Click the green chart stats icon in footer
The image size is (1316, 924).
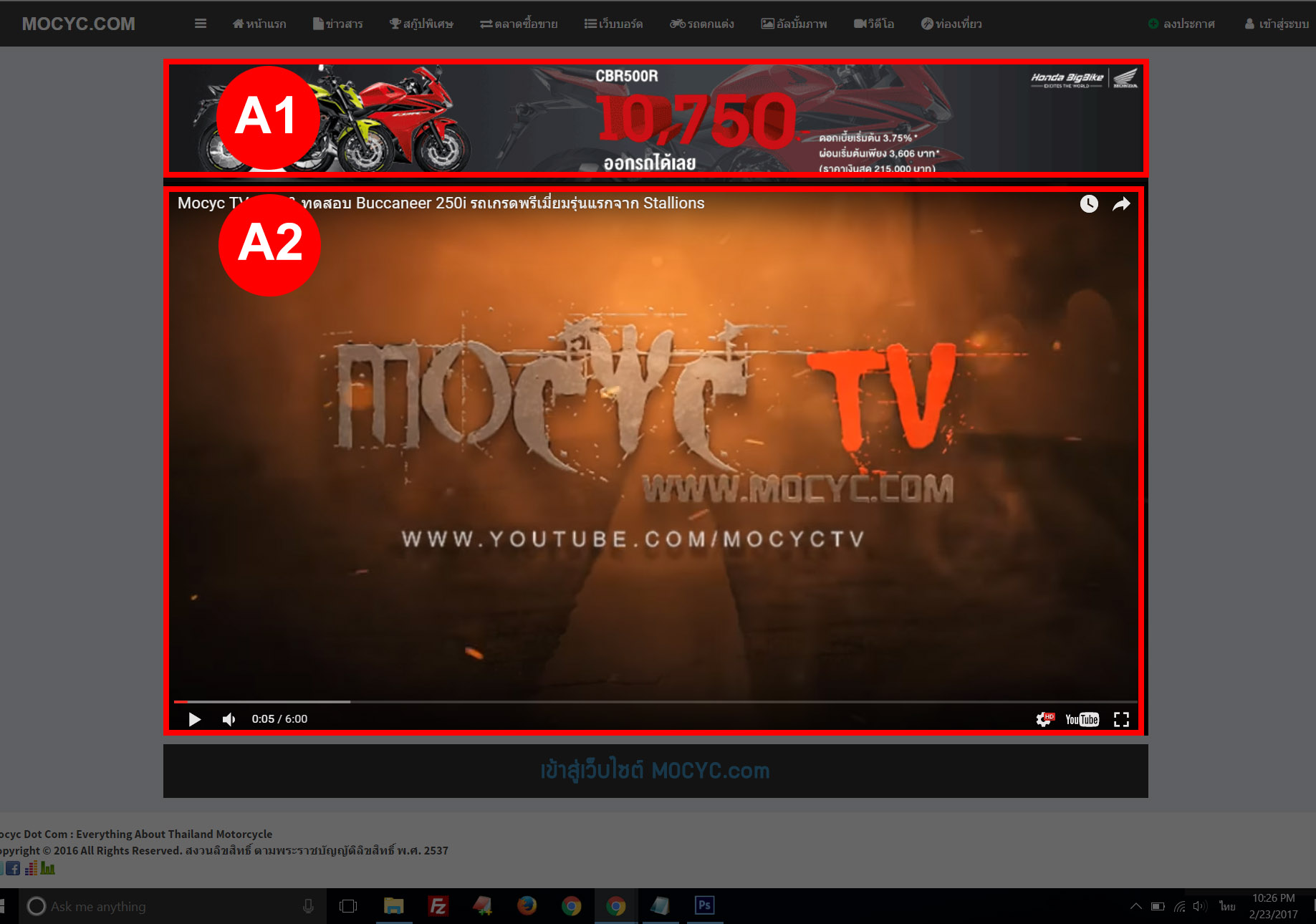click(x=47, y=869)
